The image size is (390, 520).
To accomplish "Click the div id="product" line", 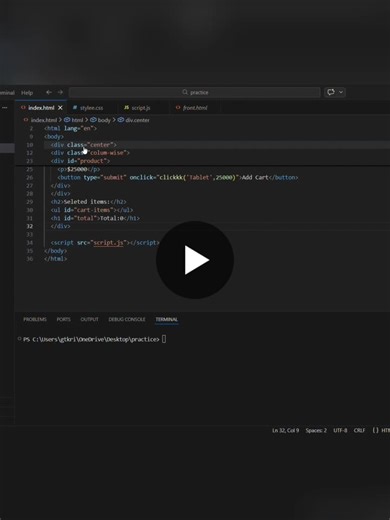I will [x=80, y=161].
